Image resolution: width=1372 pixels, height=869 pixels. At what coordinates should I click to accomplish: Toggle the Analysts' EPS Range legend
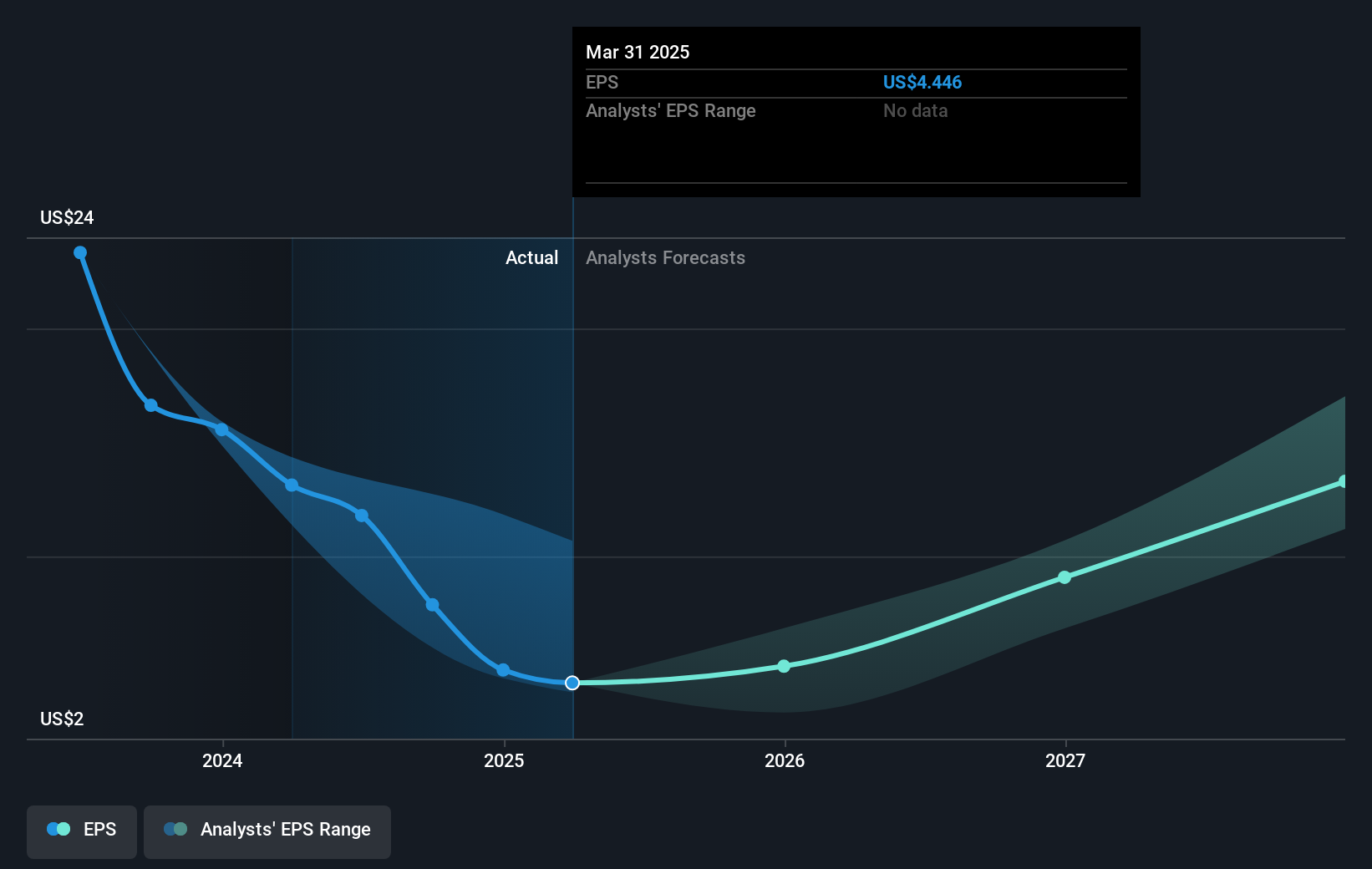pos(267,831)
